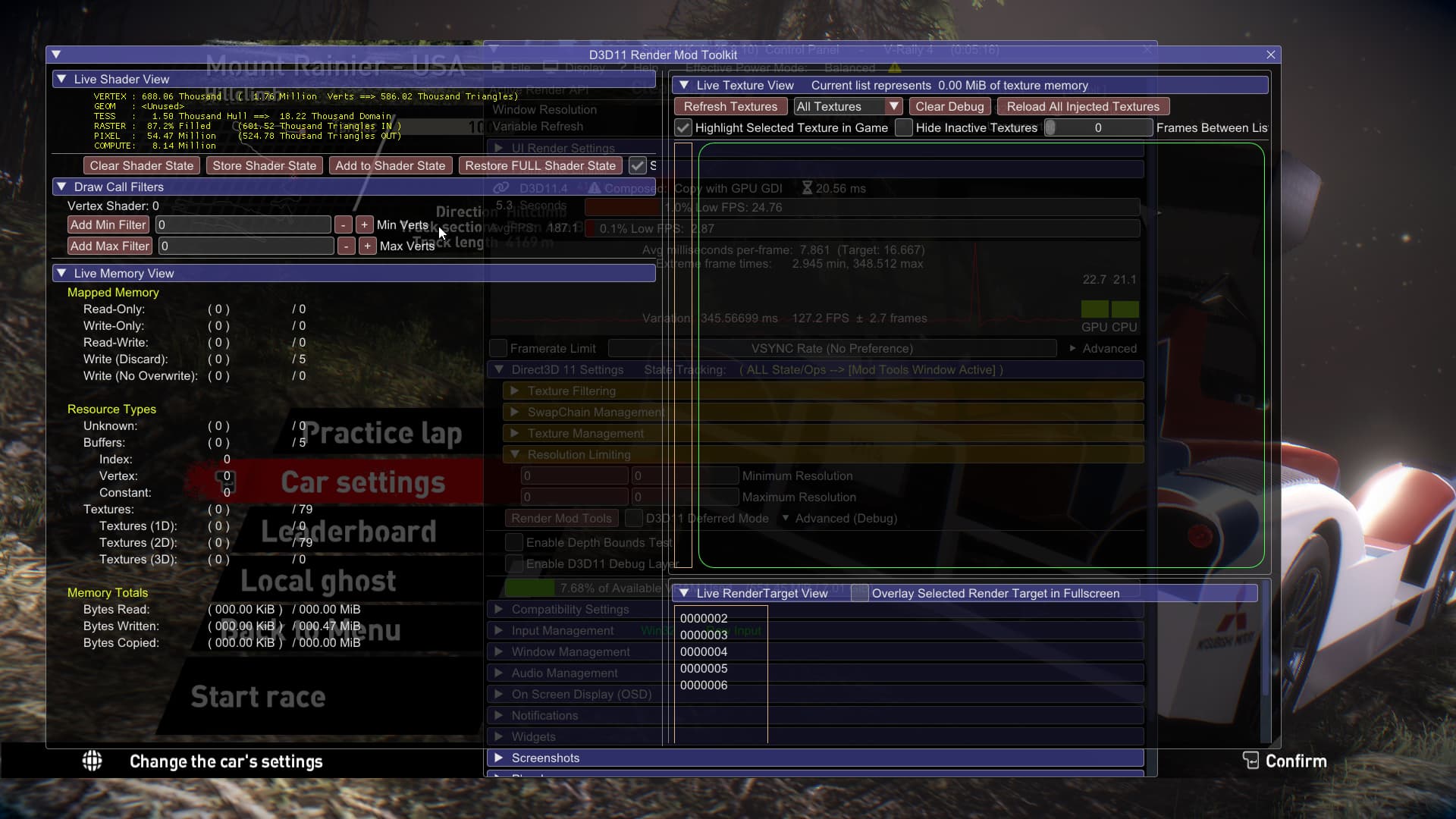Collapse the Live Shader View section
The height and width of the screenshot is (819, 1456).
tap(61, 79)
